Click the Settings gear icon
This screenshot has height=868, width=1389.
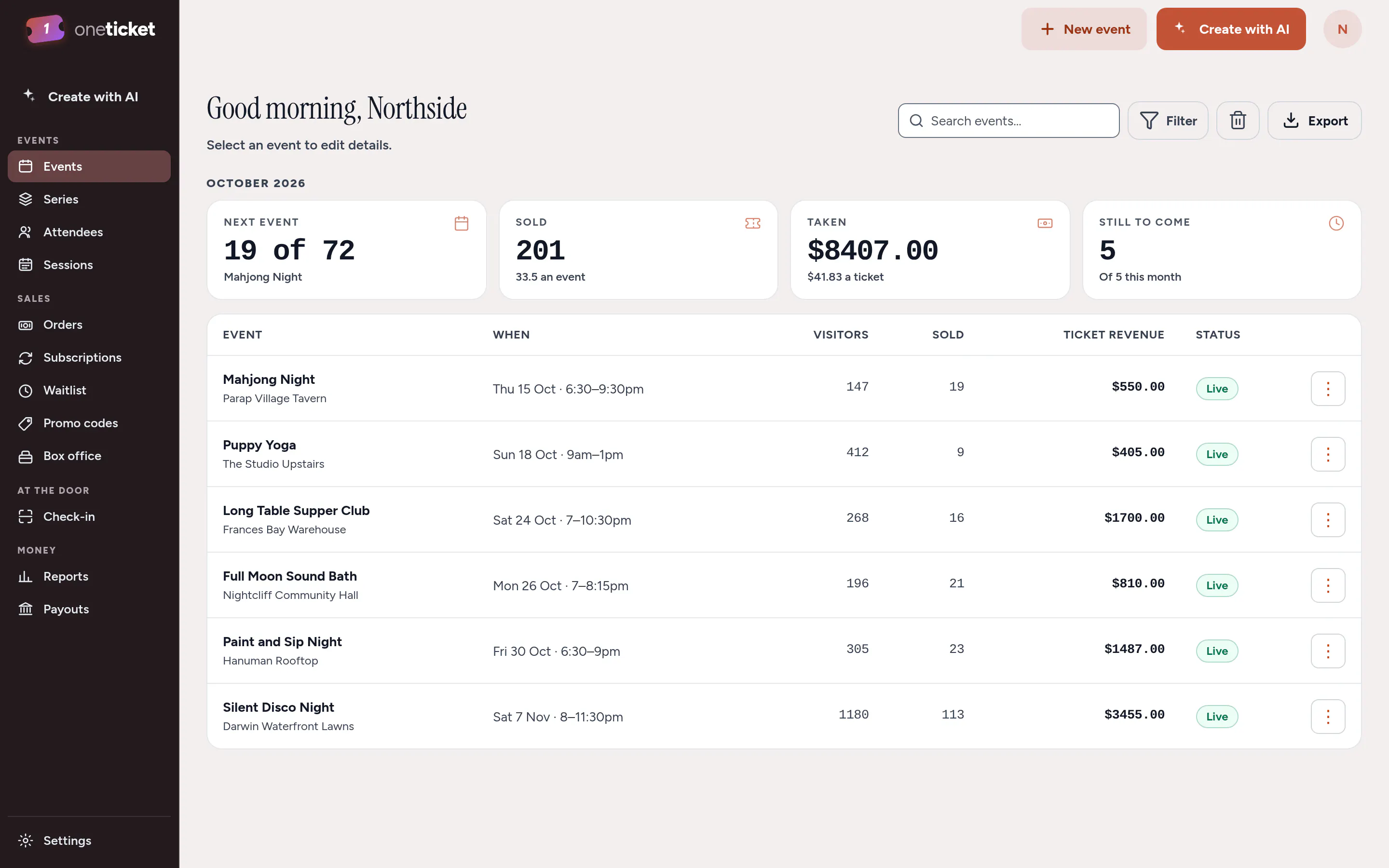click(25, 841)
